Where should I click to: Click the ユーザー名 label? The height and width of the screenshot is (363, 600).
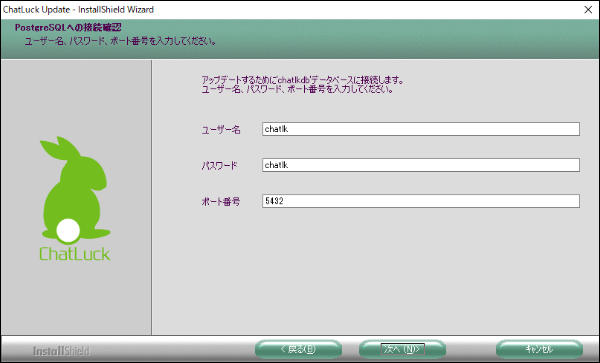[x=221, y=130]
